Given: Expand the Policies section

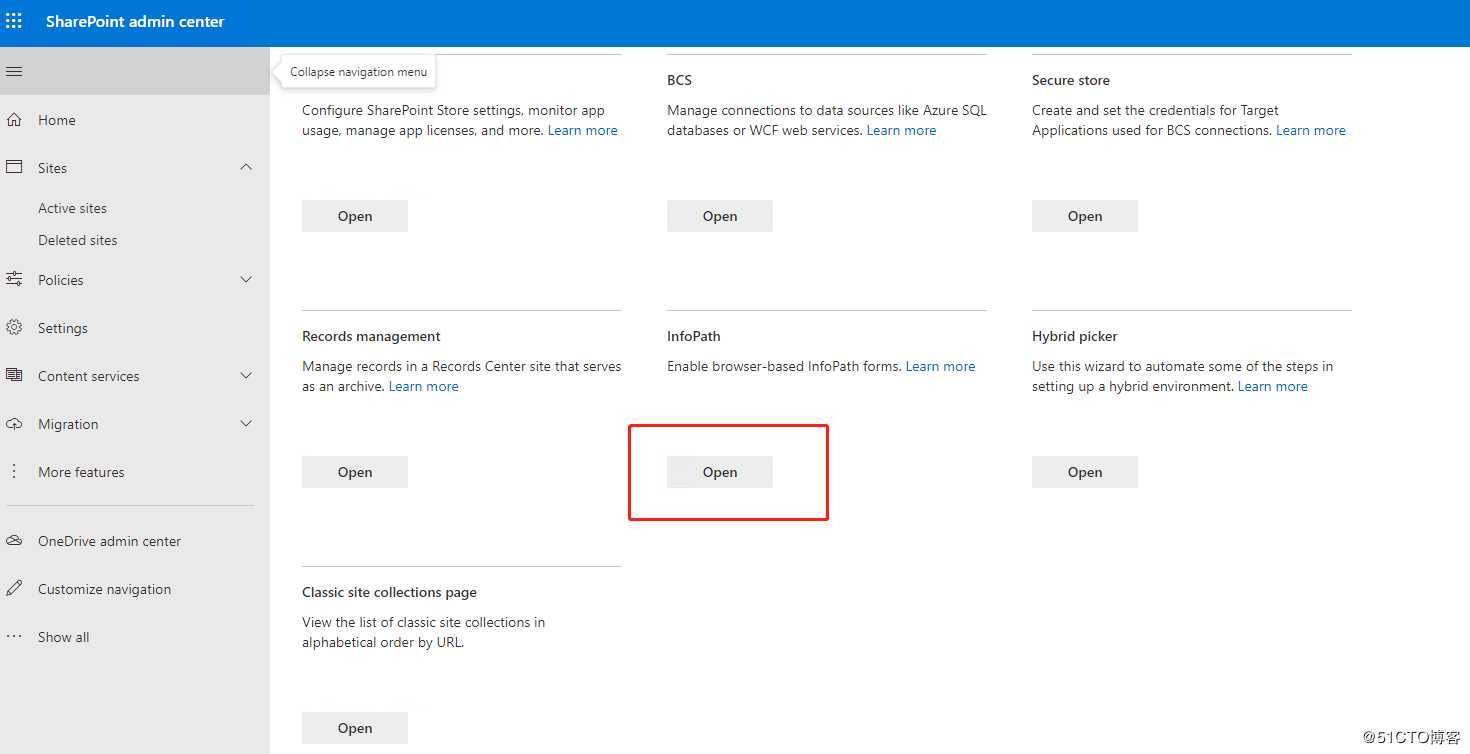Looking at the screenshot, I should pos(246,279).
